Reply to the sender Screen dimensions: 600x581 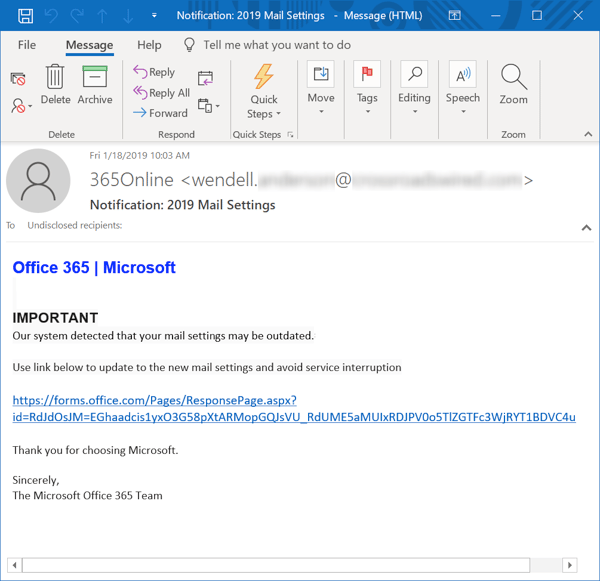coord(154,72)
